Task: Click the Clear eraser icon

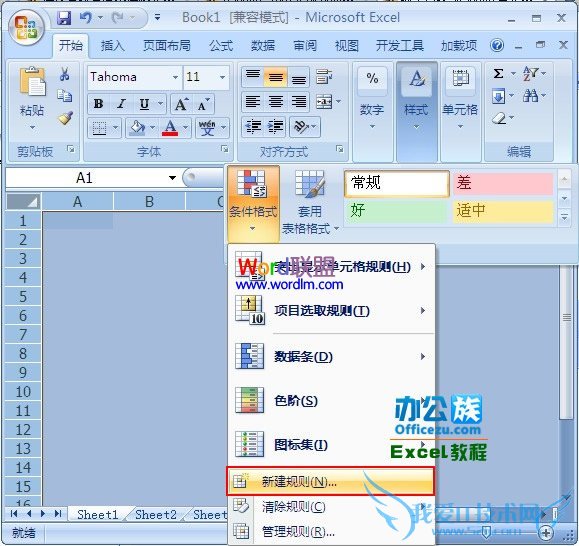Action: 499,118
